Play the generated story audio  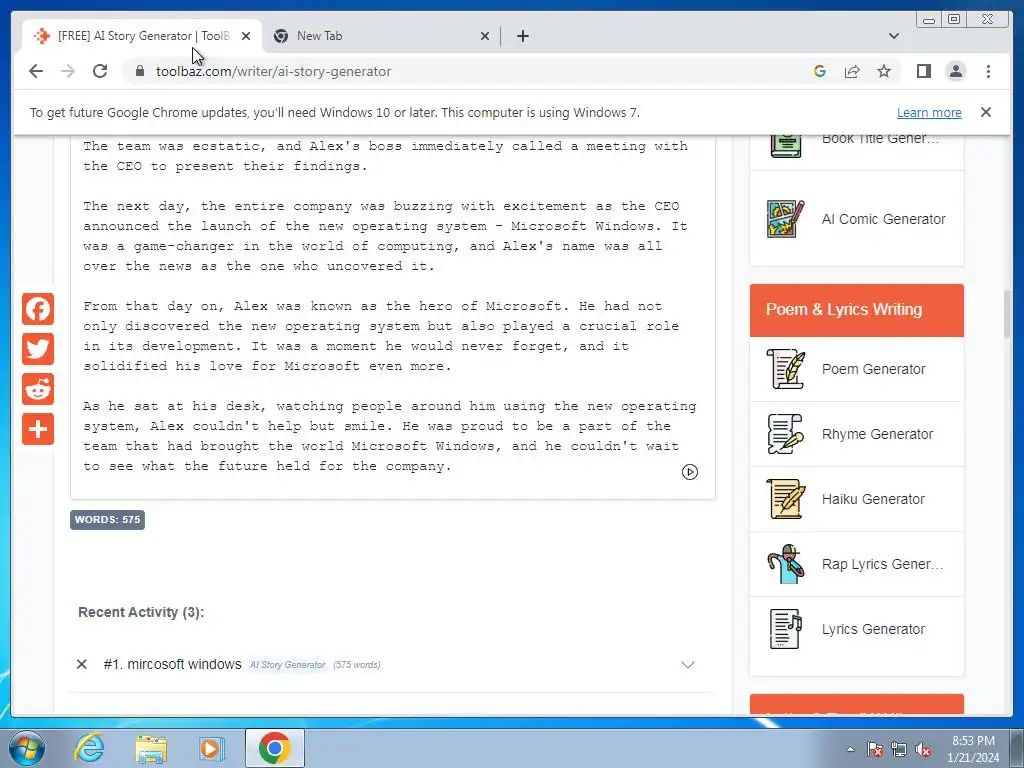[x=690, y=472]
